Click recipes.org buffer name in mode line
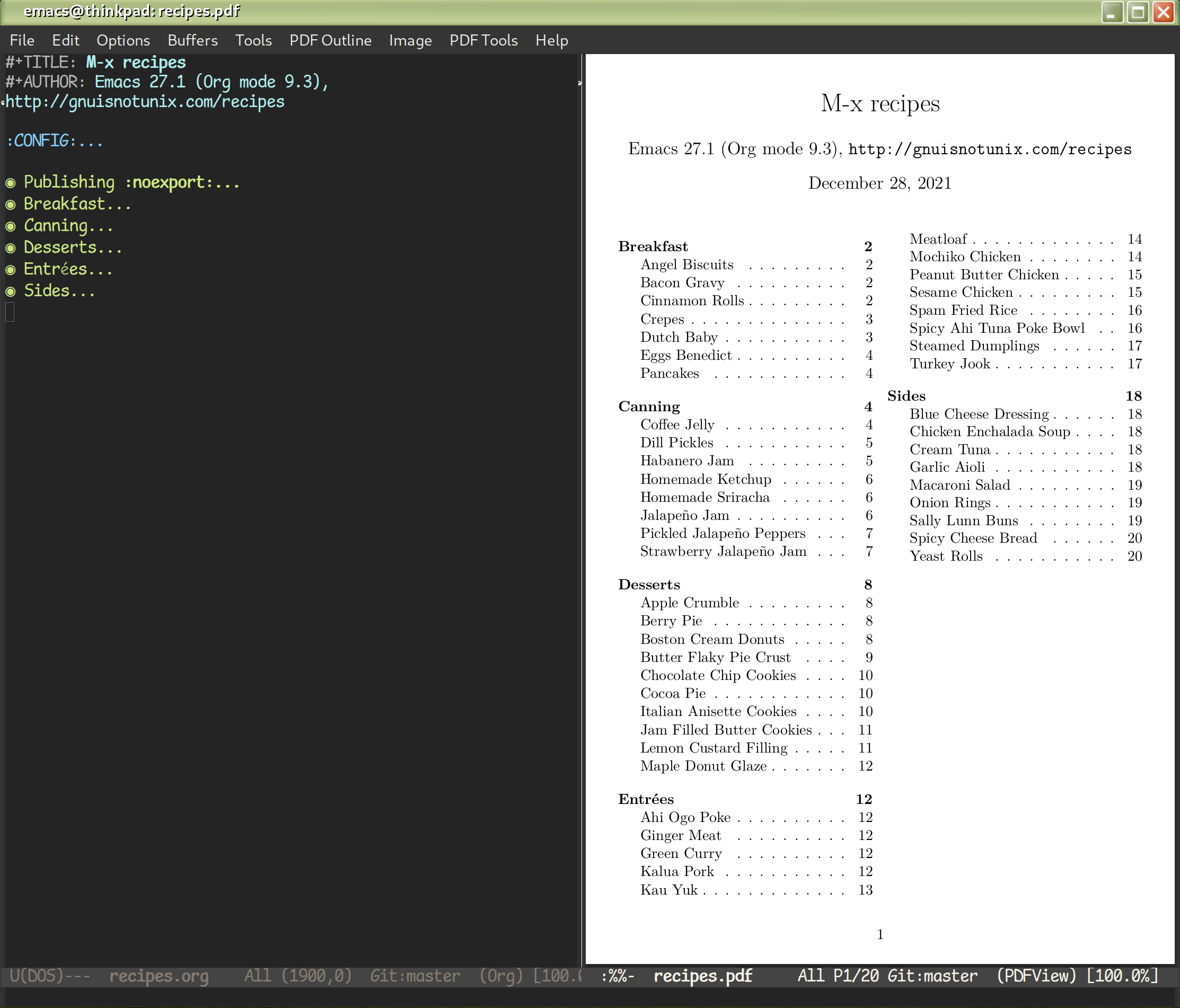Screen dimensions: 1180x1008 point(159,976)
